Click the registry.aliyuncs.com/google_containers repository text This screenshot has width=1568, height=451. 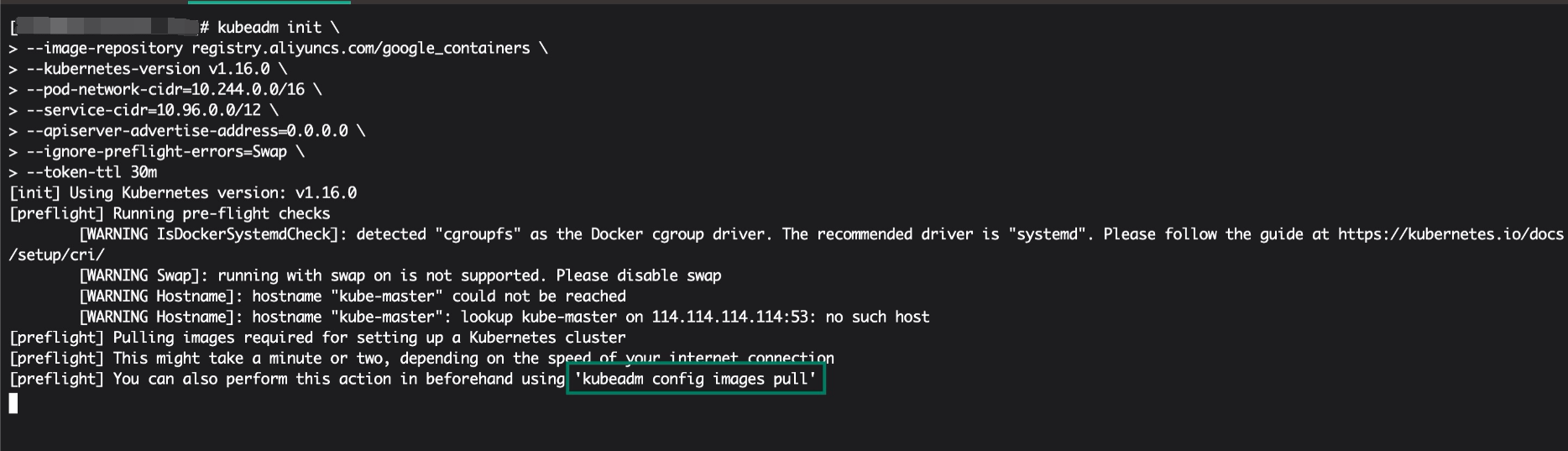coord(361,49)
